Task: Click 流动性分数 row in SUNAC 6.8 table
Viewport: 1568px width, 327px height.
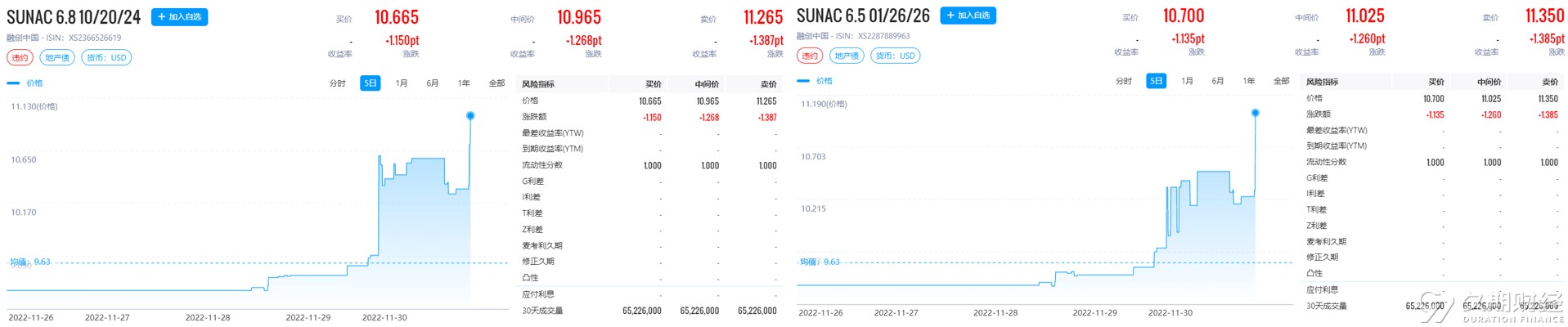Action: [x=649, y=165]
